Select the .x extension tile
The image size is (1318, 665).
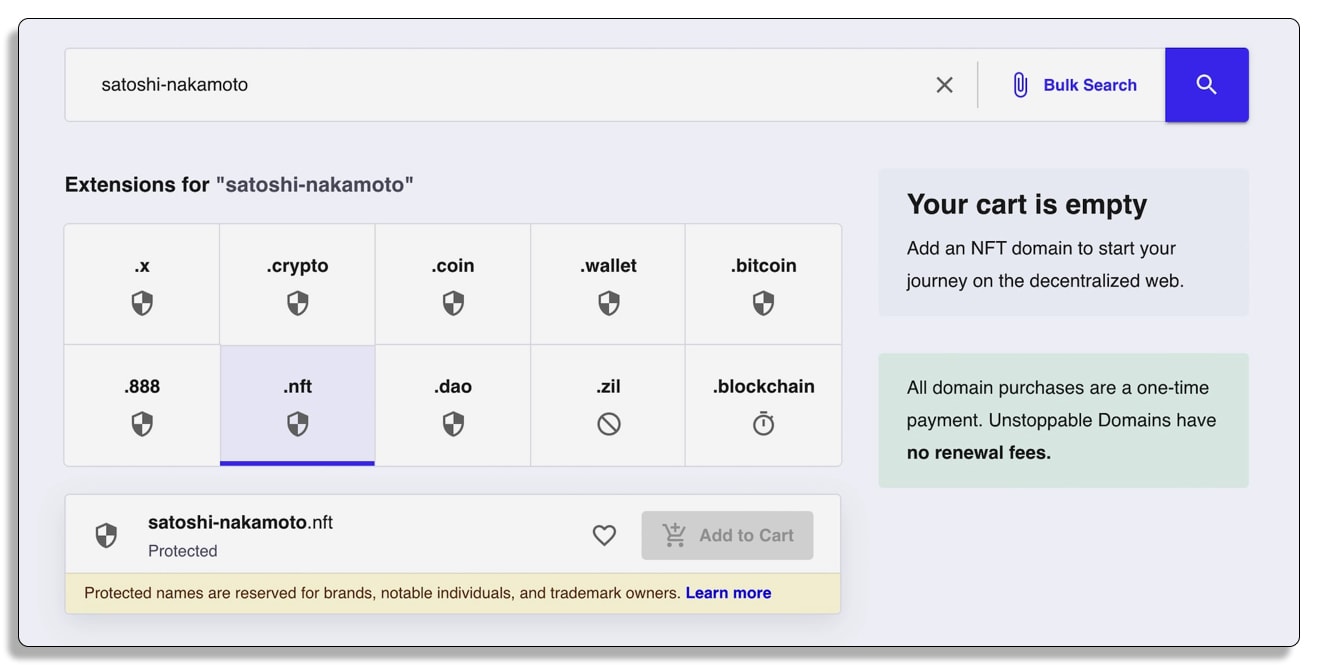click(x=142, y=285)
